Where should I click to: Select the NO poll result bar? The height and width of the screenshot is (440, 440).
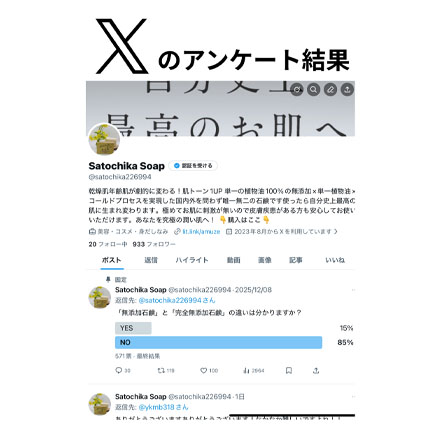219,342
